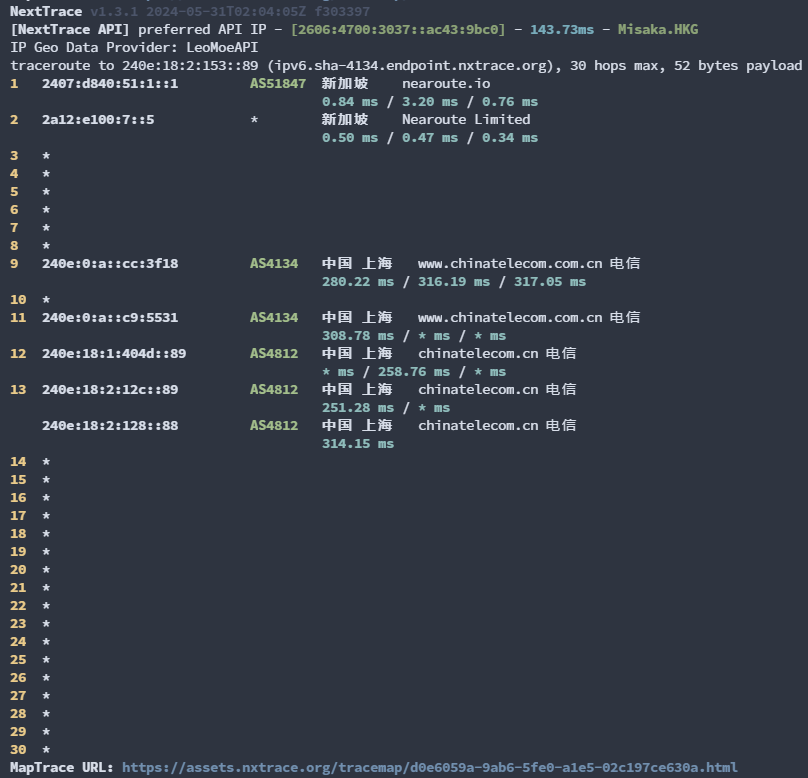Screen dimensions: 808x778
Task: Click the 317.05 ms latency value
Action: [549, 281]
